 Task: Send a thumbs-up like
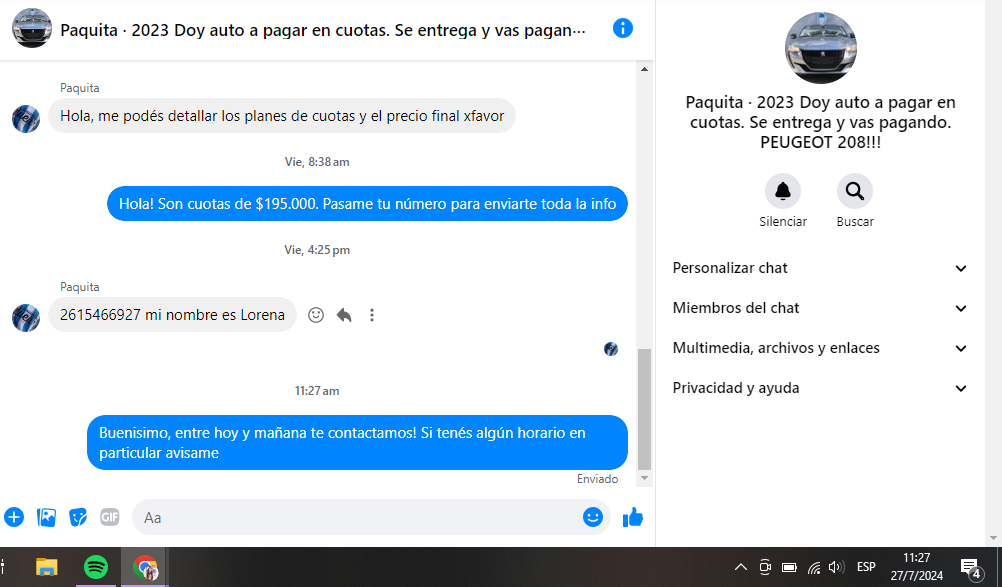click(633, 517)
